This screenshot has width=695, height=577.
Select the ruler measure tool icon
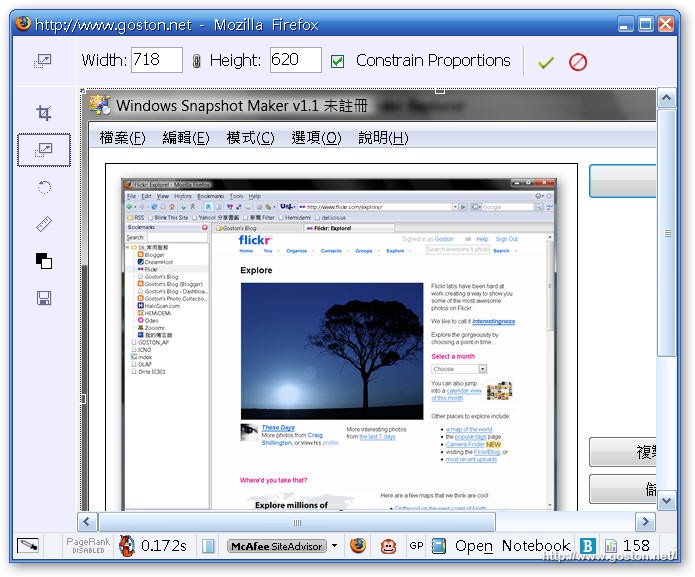44,224
